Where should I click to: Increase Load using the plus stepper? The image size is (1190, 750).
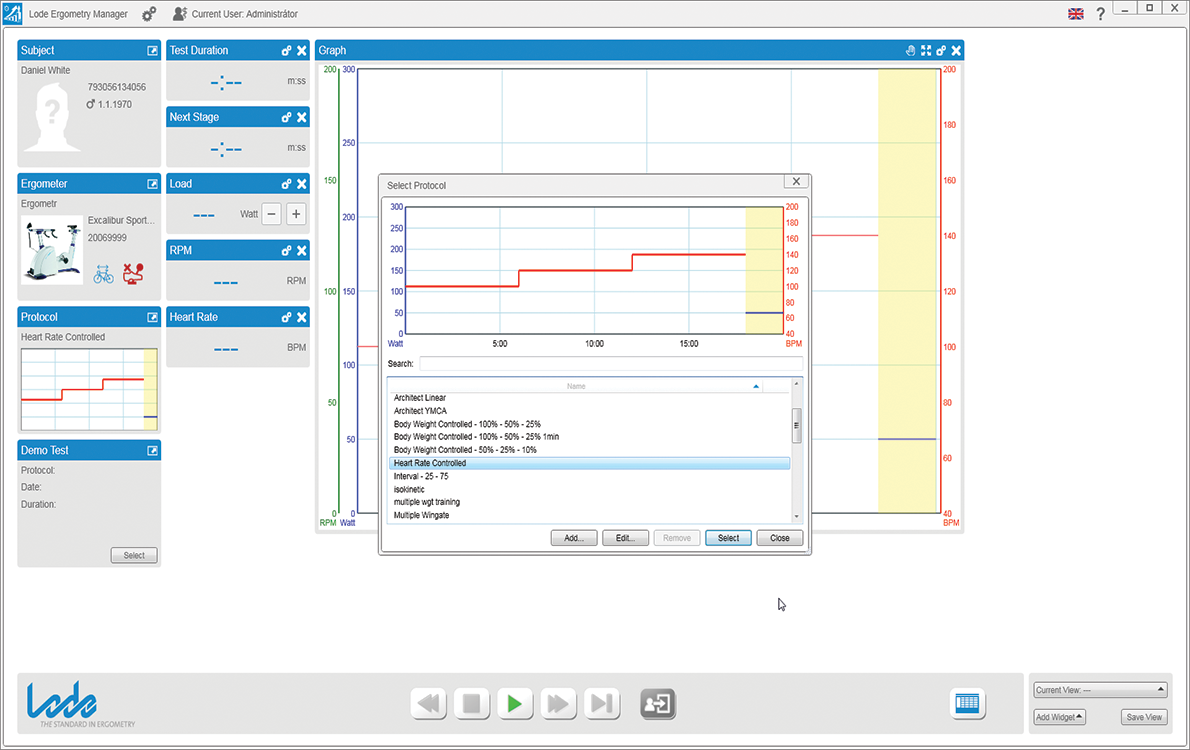pyautogui.click(x=295, y=213)
